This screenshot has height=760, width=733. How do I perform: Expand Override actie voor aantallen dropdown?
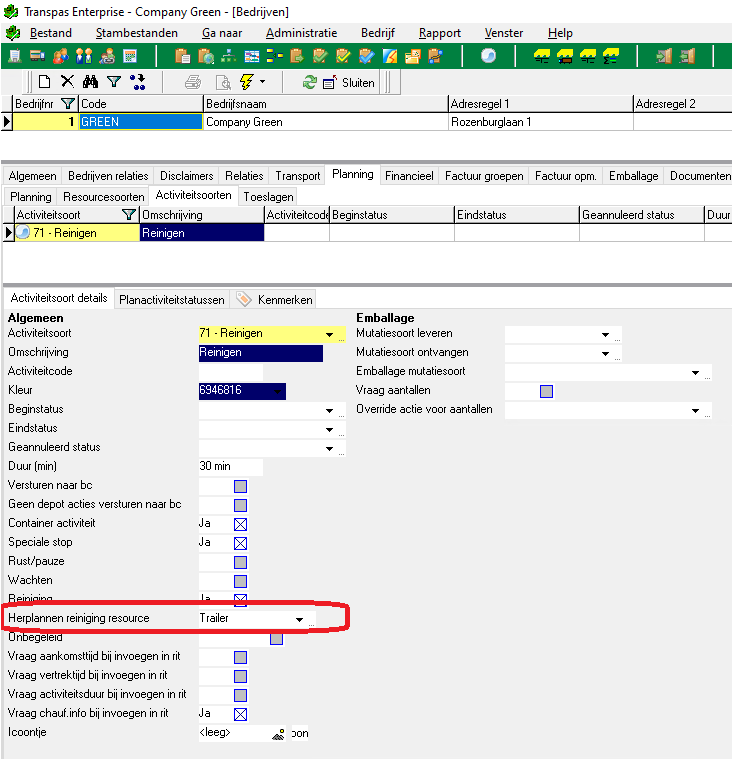(x=695, y=411)
